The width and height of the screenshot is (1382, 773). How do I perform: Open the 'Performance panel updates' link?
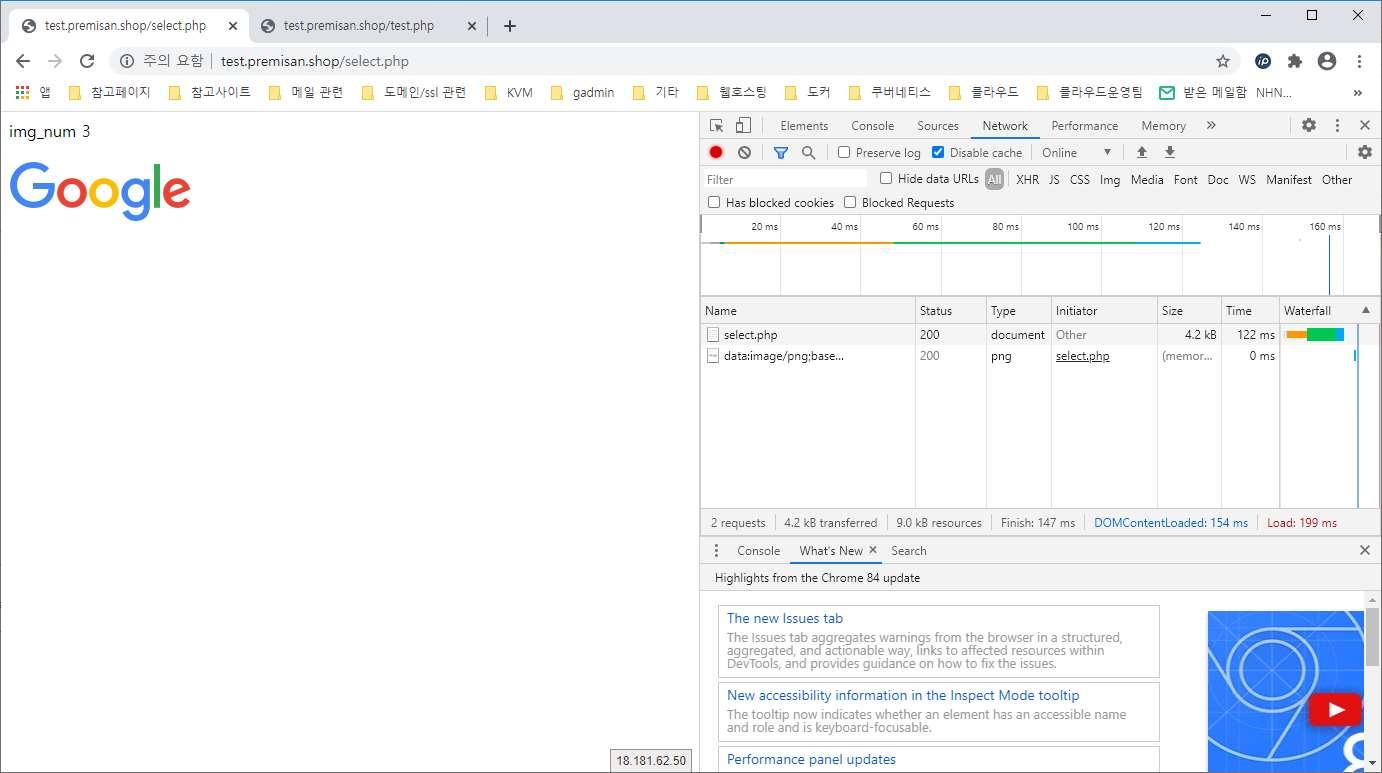tap(811, 759)
